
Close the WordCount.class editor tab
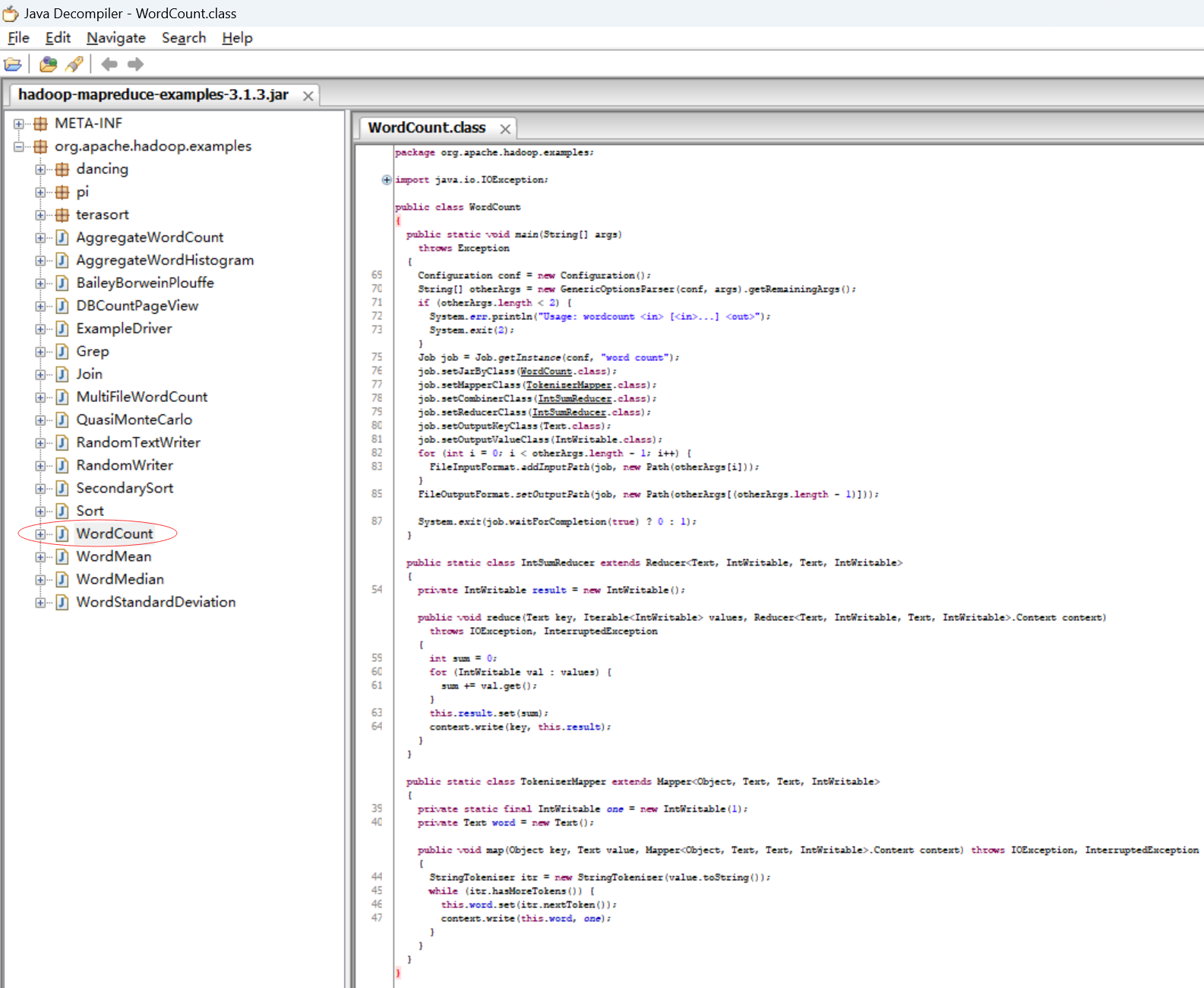click(505, 129)
